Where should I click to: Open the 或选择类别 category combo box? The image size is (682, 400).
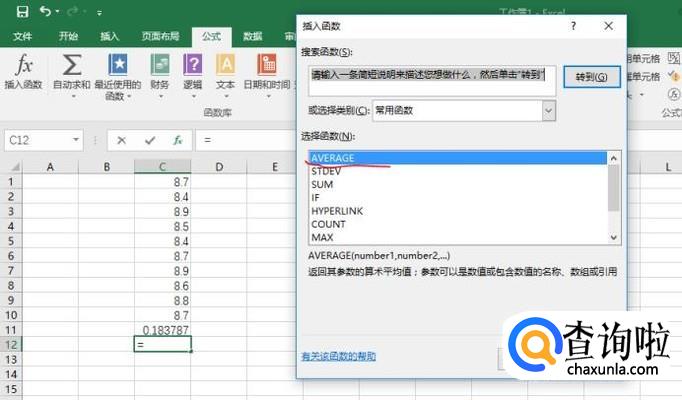point(464,110)
